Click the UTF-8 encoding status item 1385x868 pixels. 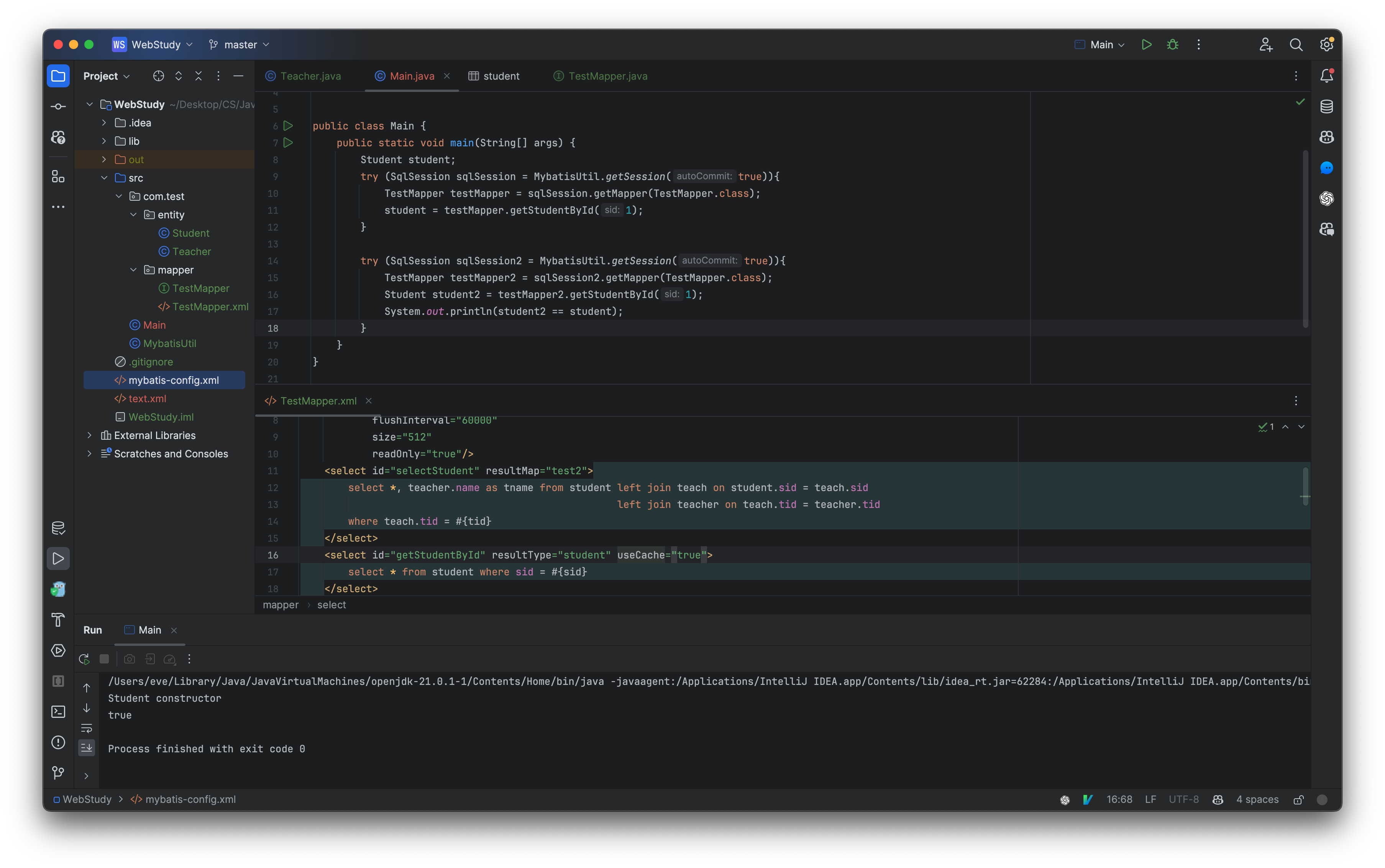point(1183,800)
